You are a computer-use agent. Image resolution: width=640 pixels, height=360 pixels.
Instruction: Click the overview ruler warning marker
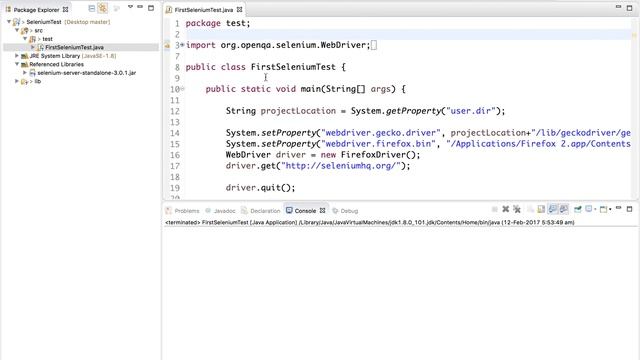[x=634, y=35]
